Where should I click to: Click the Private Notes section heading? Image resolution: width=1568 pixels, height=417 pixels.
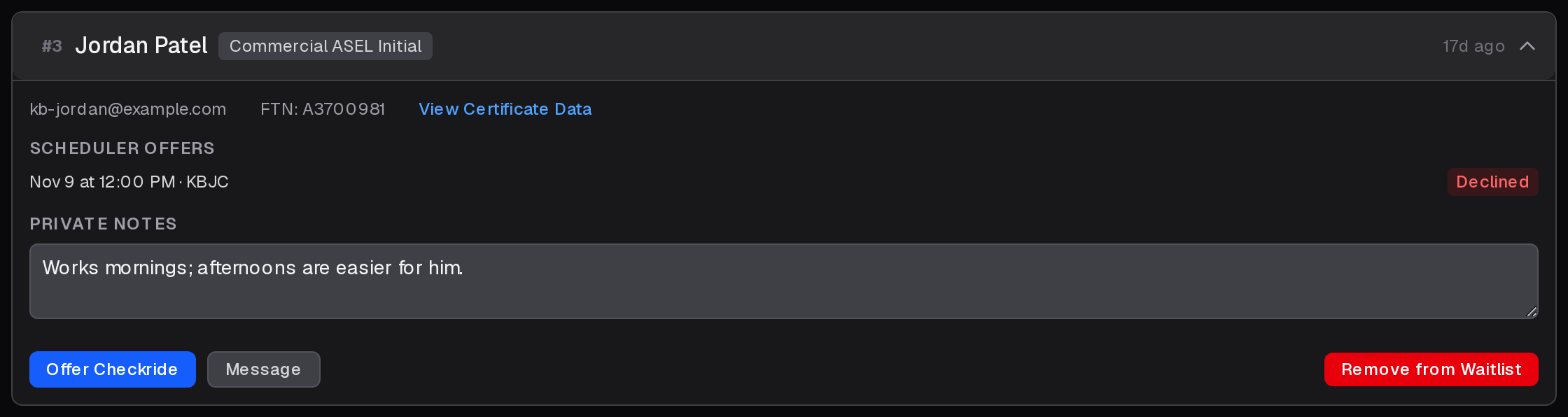pyautogui.click(x=104, y=224)
